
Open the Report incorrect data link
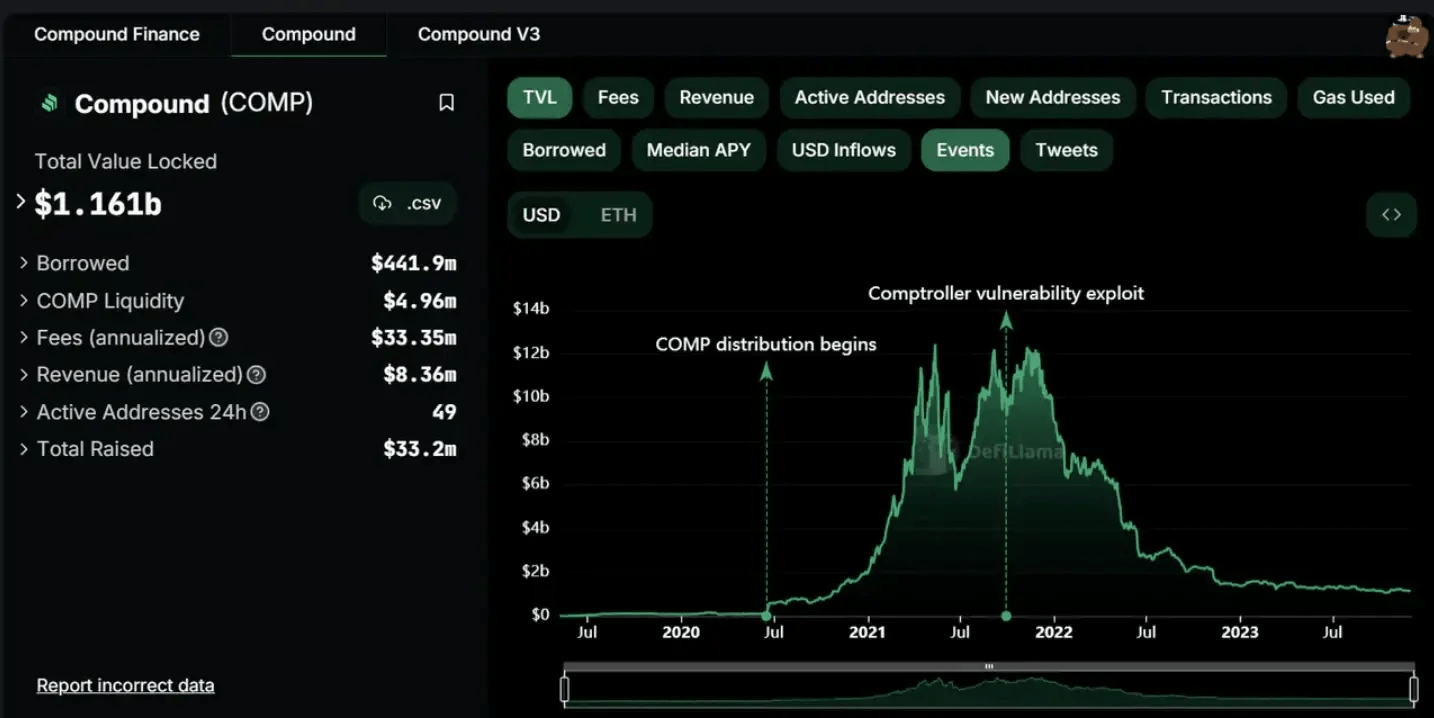coord(125,686)
